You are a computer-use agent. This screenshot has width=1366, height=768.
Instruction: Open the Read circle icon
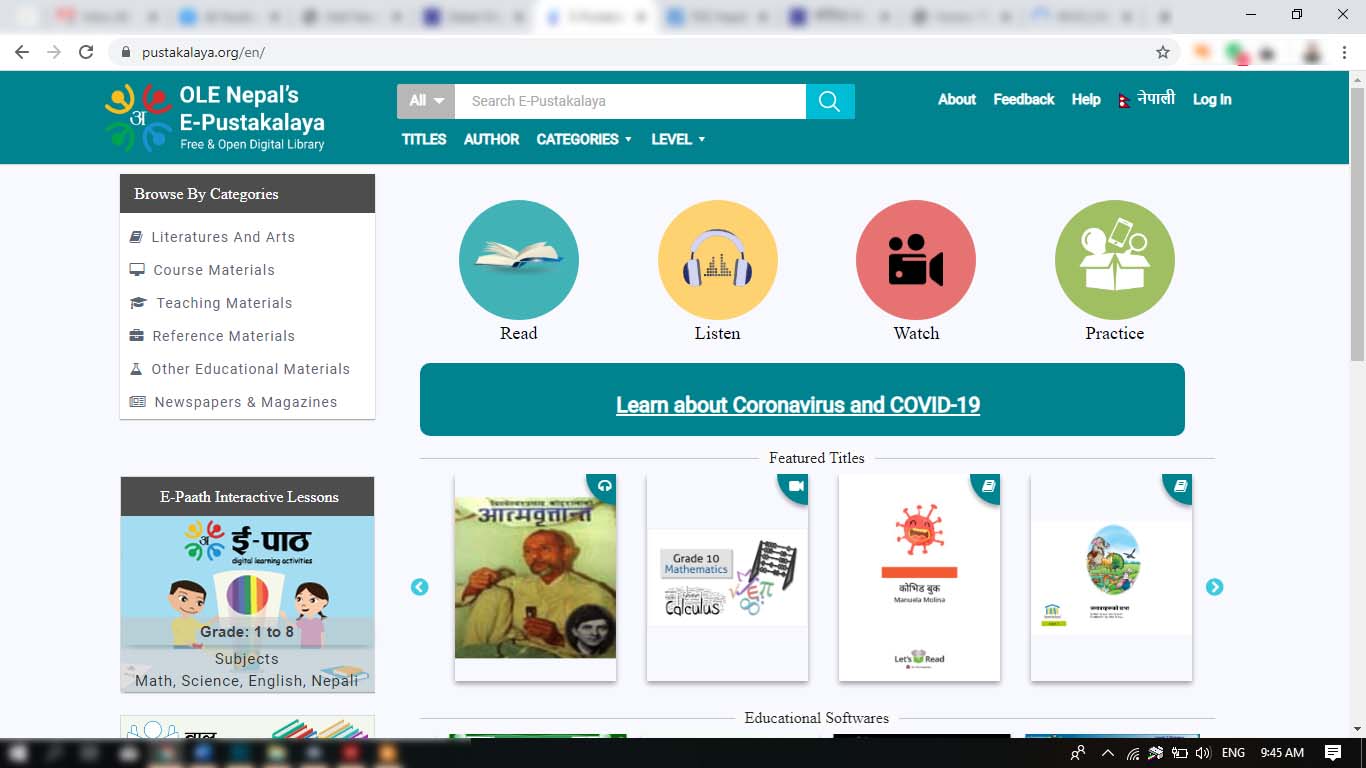[x=518, y=260]
